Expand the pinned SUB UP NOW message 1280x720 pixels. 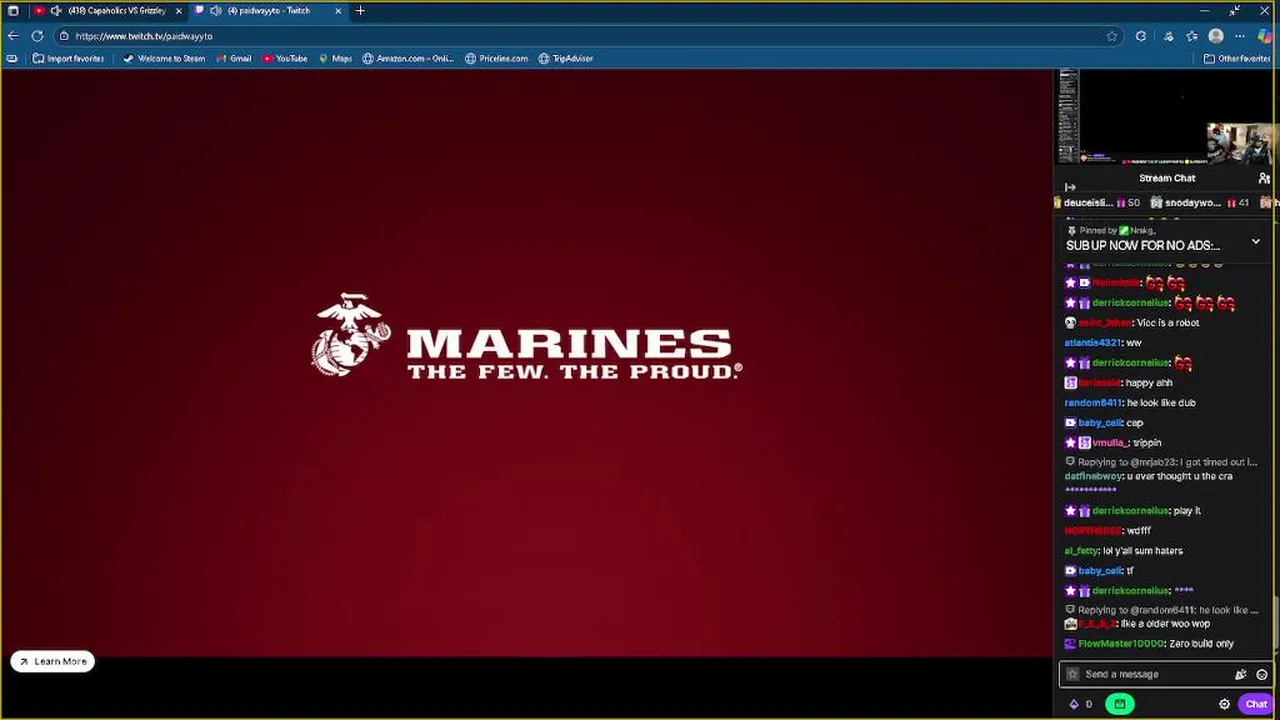1256,242
